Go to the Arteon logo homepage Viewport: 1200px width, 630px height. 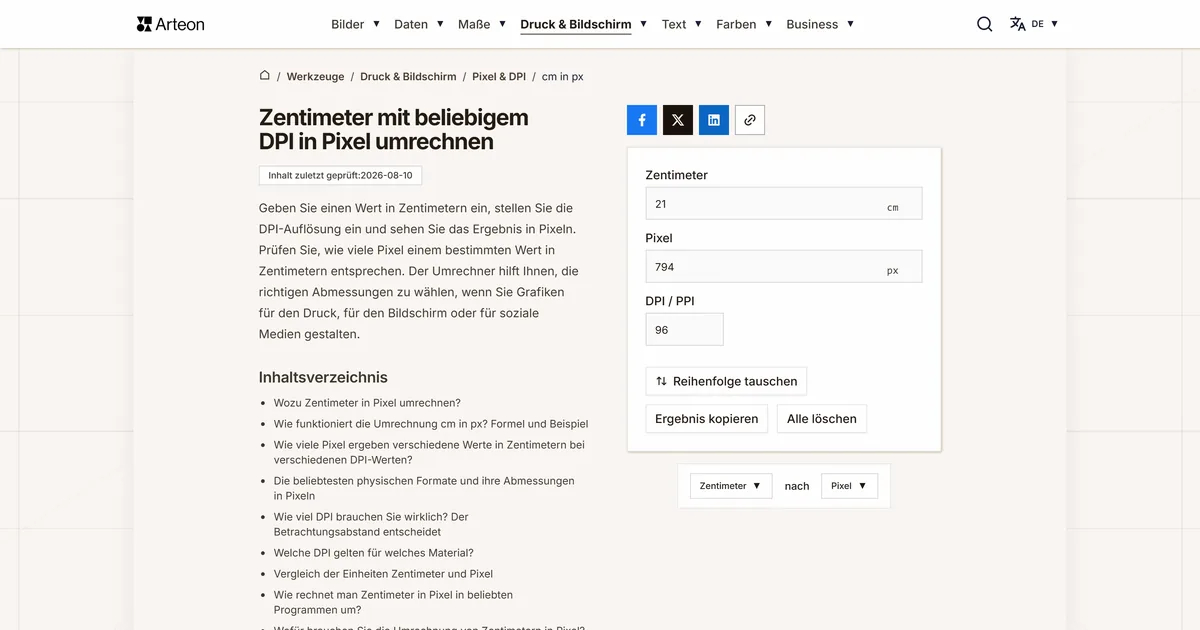point(170,24)
